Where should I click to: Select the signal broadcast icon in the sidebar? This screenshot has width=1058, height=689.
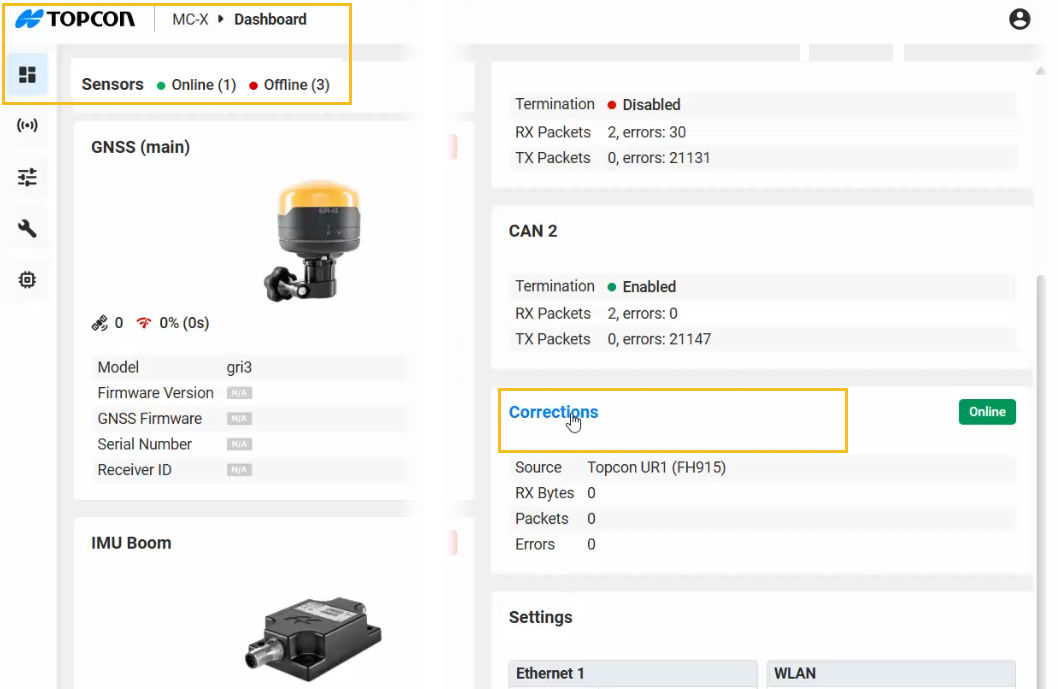pos(26,127)
